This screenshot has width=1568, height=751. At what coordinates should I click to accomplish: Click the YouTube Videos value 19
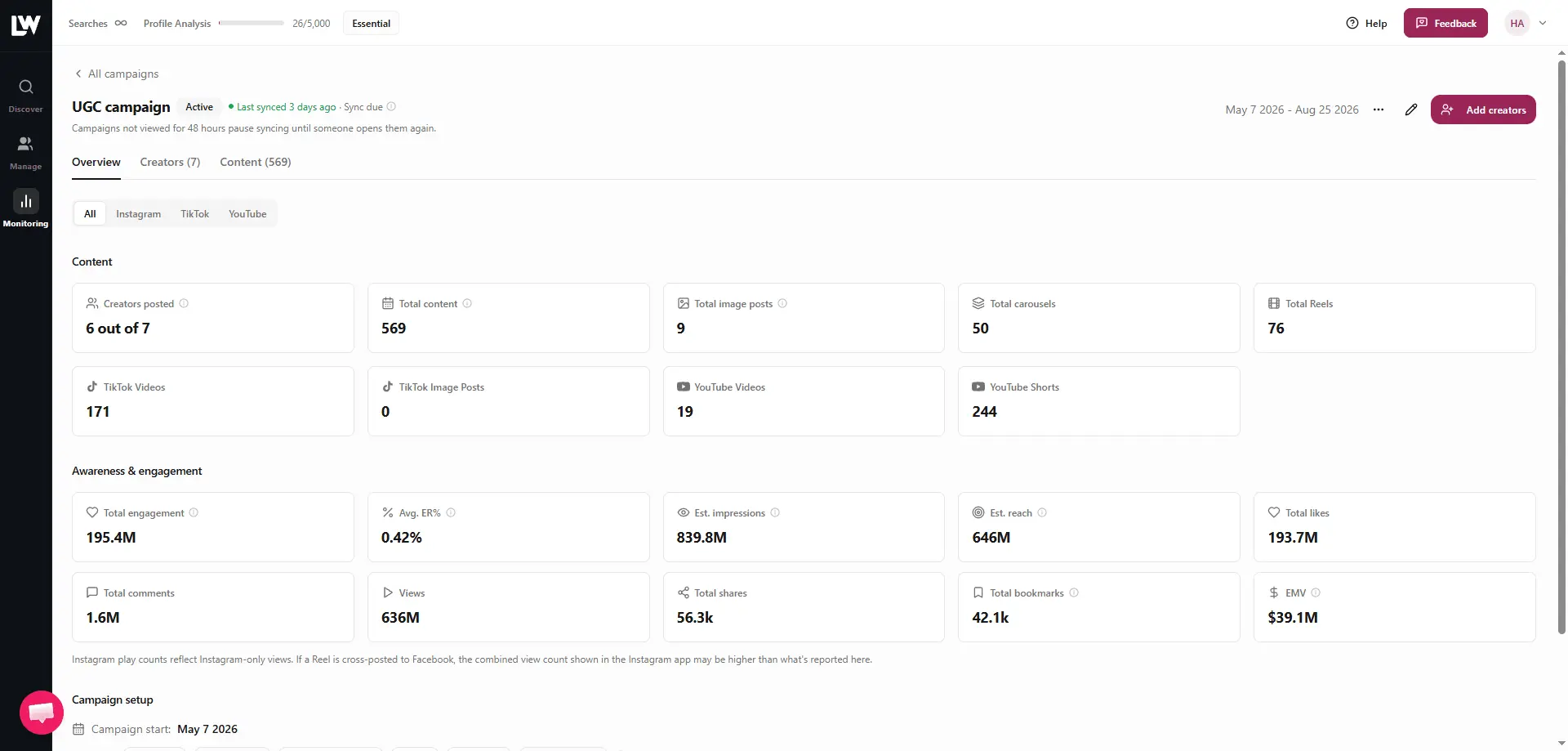point(684,412)
